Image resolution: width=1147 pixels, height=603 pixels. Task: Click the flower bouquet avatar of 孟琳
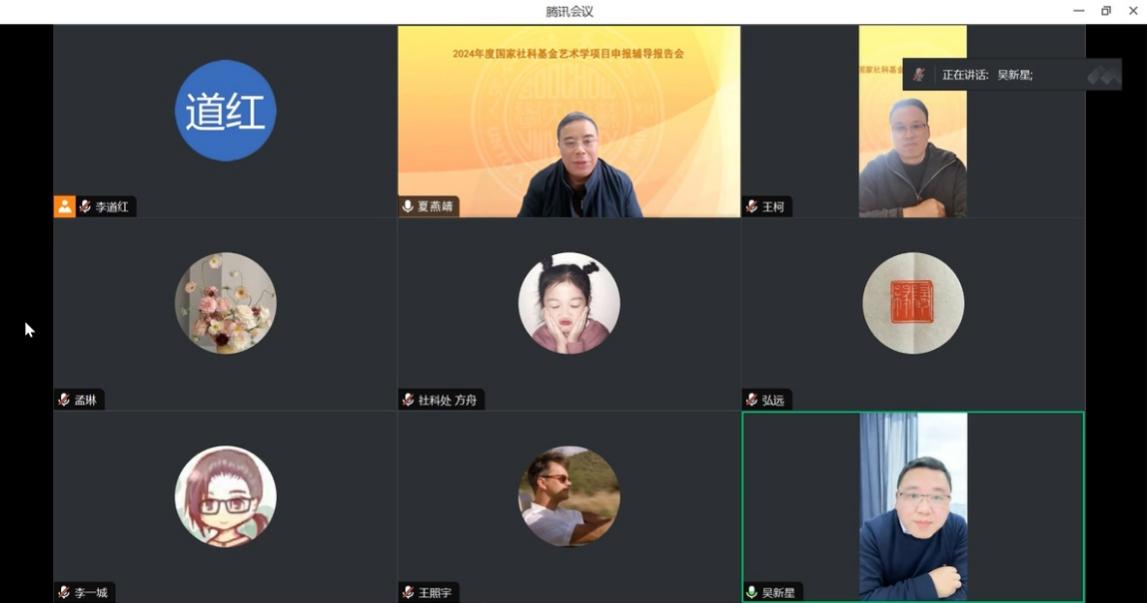[225, 303]
